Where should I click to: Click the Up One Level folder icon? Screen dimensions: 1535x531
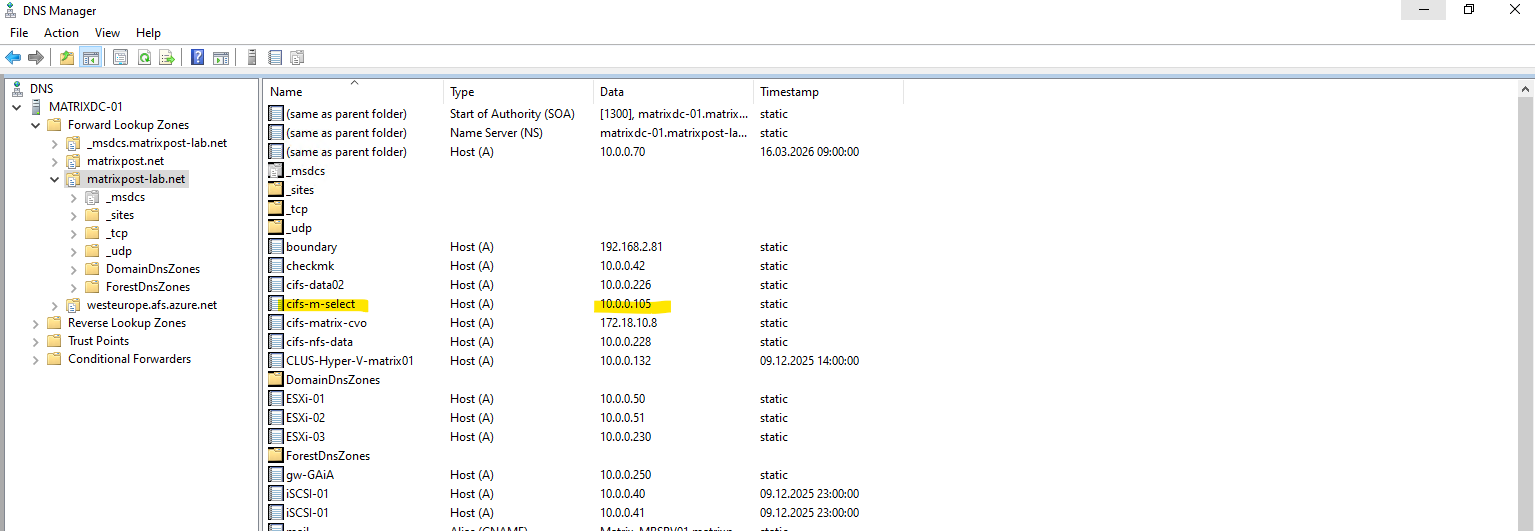coord(67,57)
